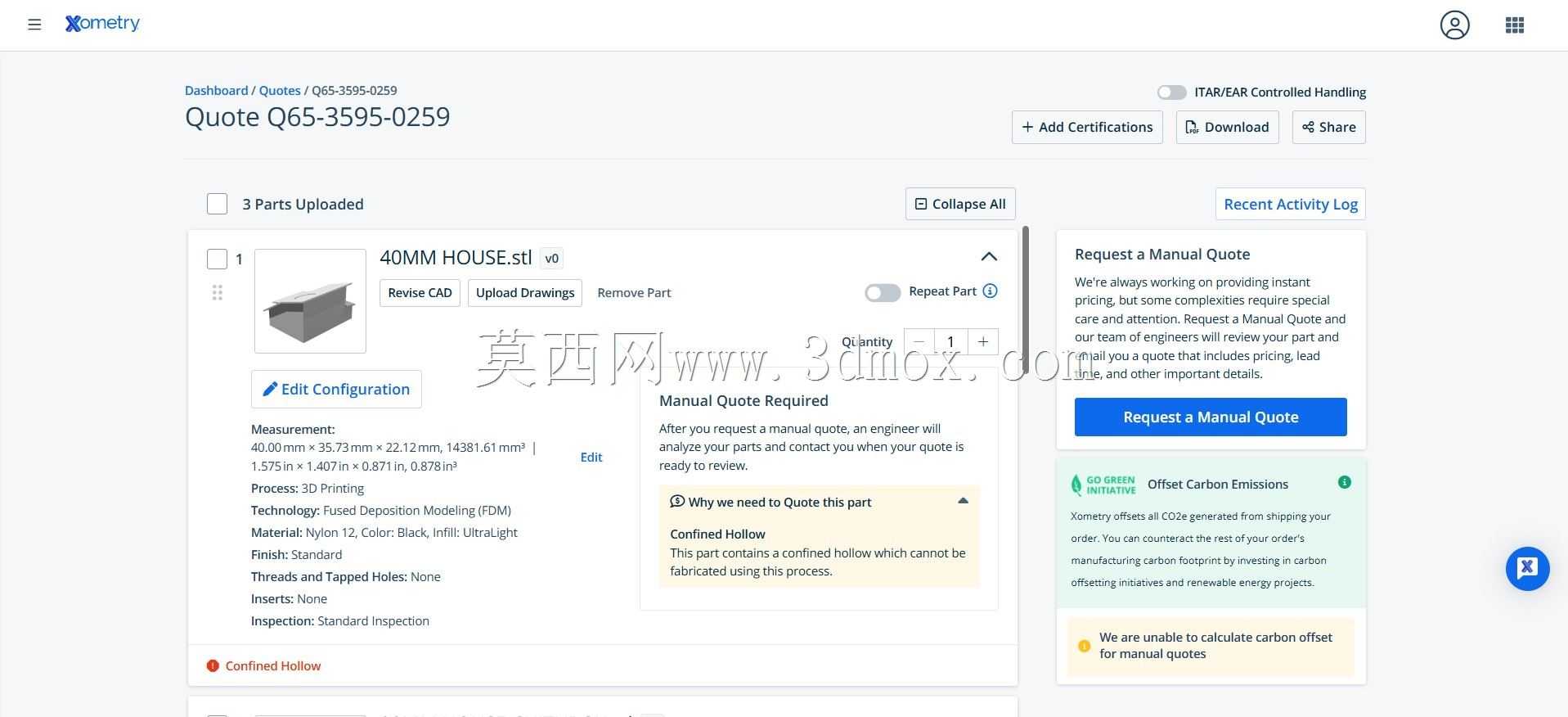
Task: Open the hamburger navigation menu
Action: 34,25
